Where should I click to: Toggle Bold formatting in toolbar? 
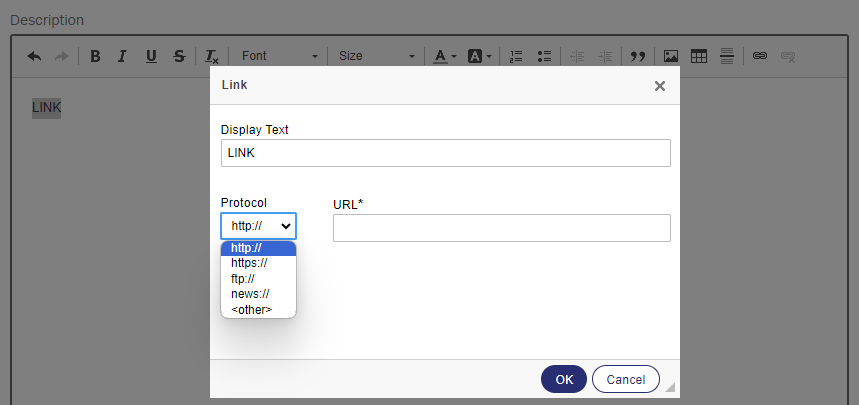pyautogui.click(x=95, y=56)
